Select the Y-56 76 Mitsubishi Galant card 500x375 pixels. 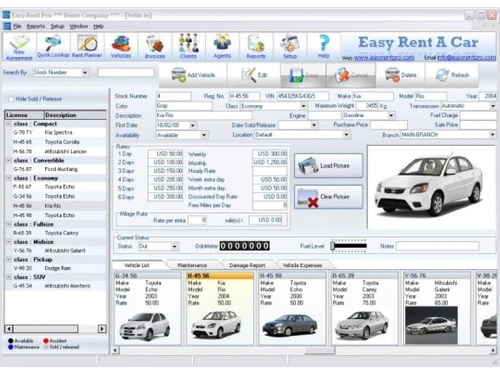pos(437,308)
